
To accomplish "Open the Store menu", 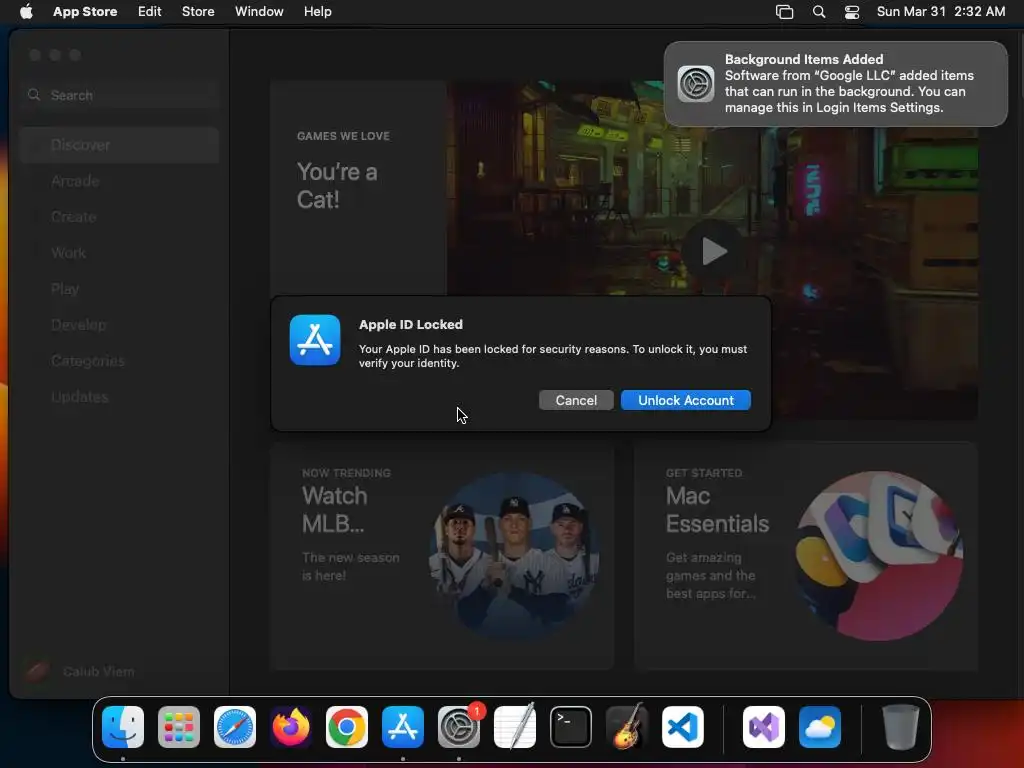I will (x=198, y=11).
